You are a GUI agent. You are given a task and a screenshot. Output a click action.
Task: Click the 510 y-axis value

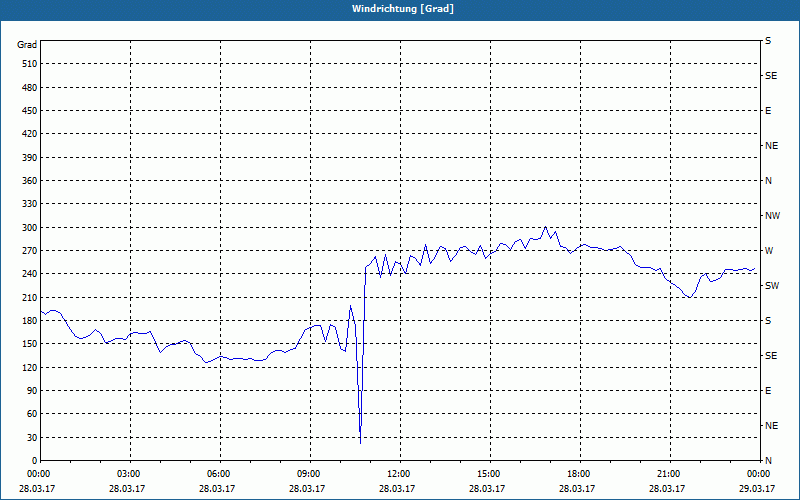tap(30, 64)
